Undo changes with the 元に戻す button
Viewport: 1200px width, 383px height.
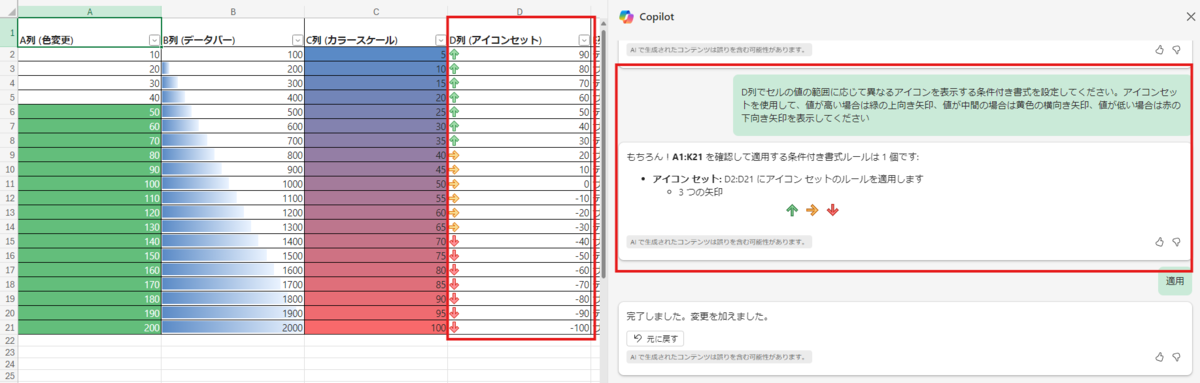pyautogui.click(x=655, y=338)
